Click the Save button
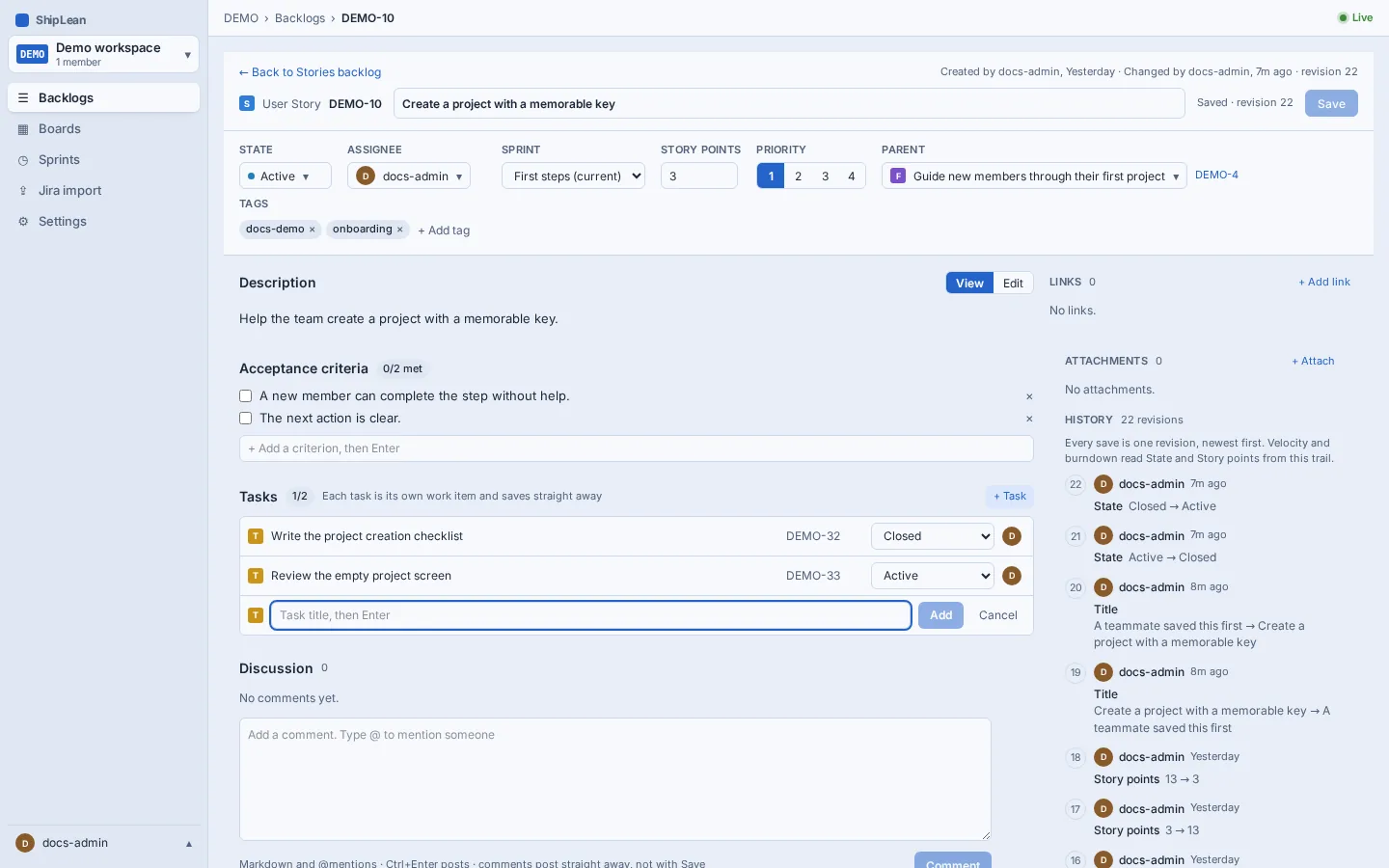Viewport: 1389px width, 868px height. click(1331, 103)
